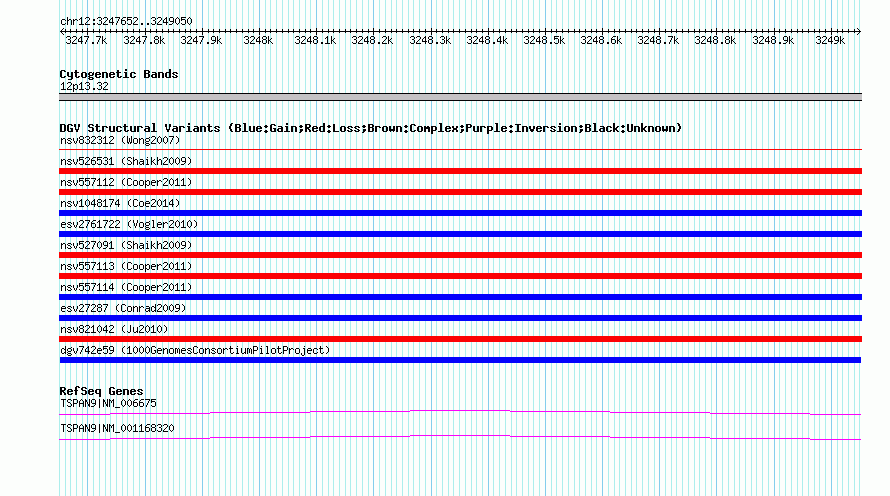Click the nsv1048174 (Coe2014) variant label
The height and width of the screenshot is (496, 890).
[x=120, y=203]
